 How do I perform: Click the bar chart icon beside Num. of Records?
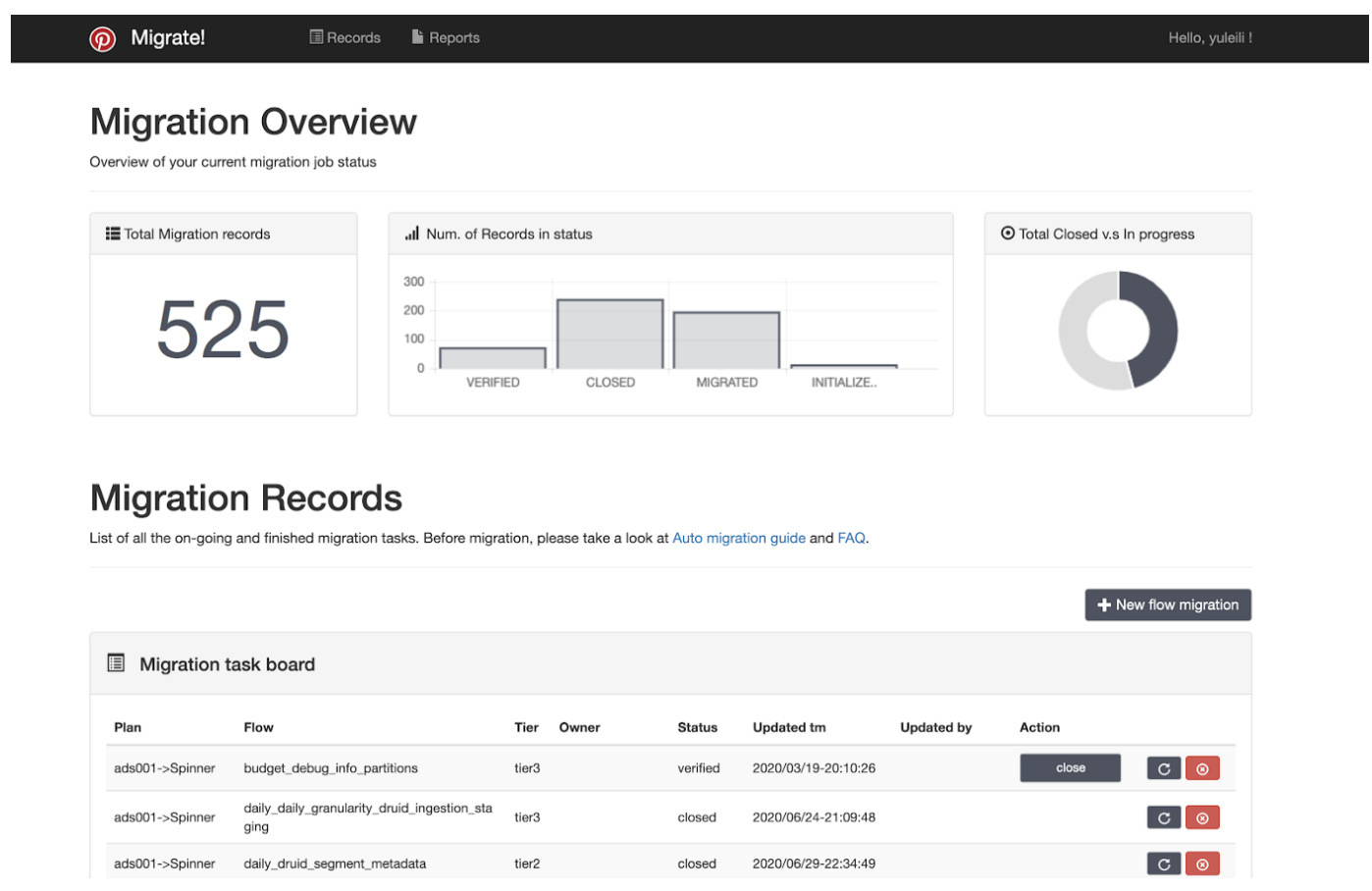412,234
